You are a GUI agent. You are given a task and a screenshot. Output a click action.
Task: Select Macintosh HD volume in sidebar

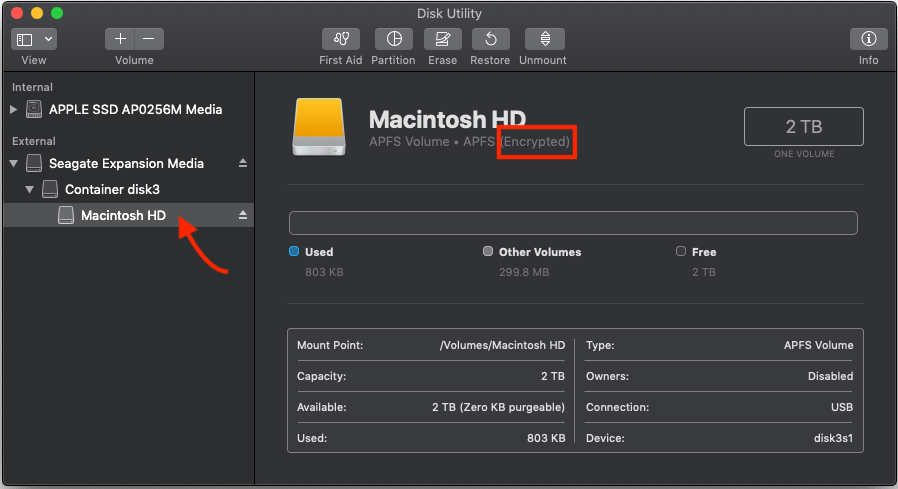click(x=128, y=215)
